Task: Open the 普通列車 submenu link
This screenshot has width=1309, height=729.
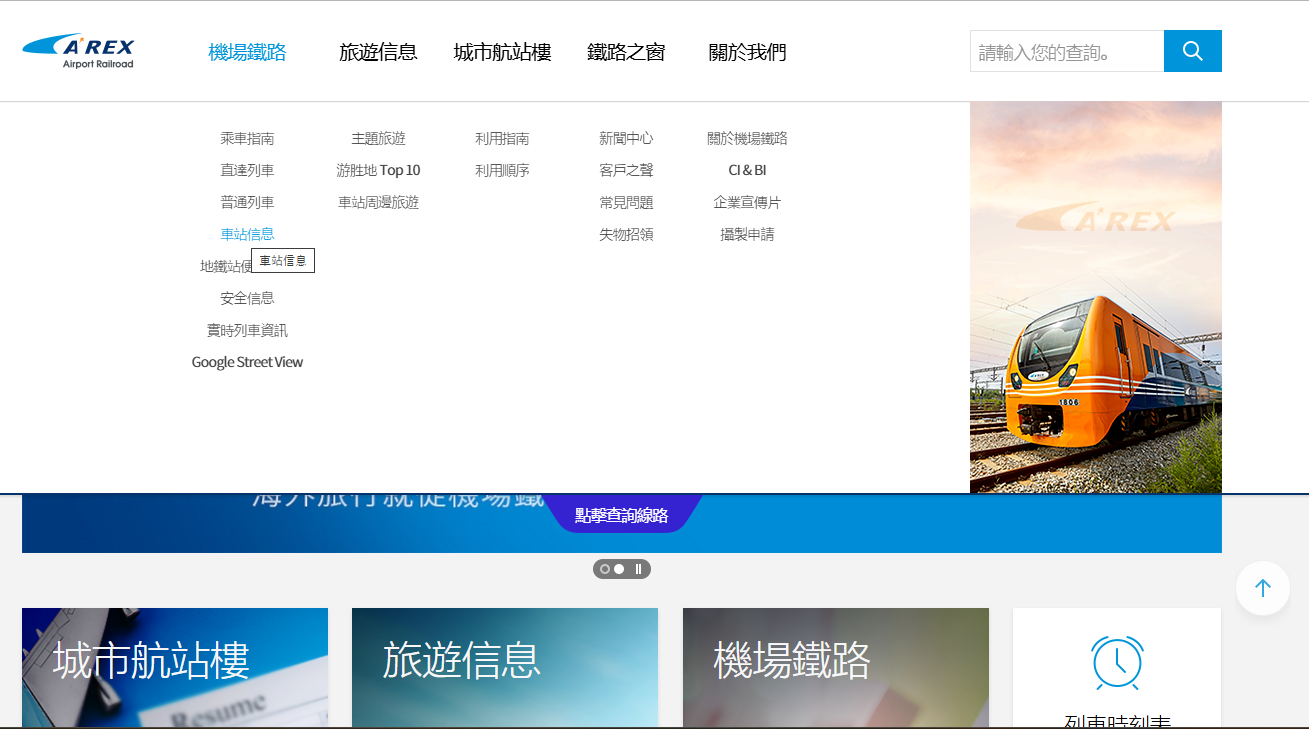Action: (x=247, y=202)
